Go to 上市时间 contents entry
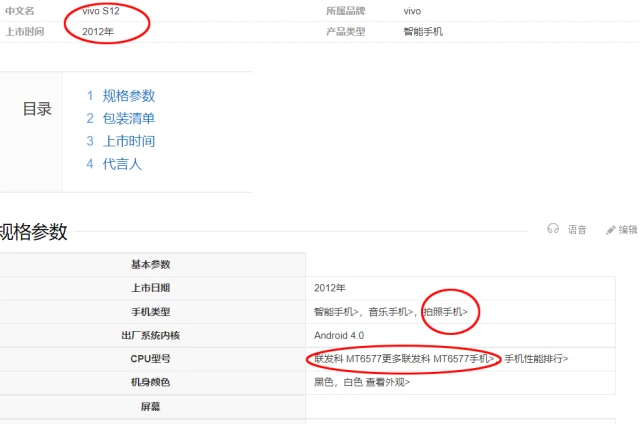 (x=129, y=141)
